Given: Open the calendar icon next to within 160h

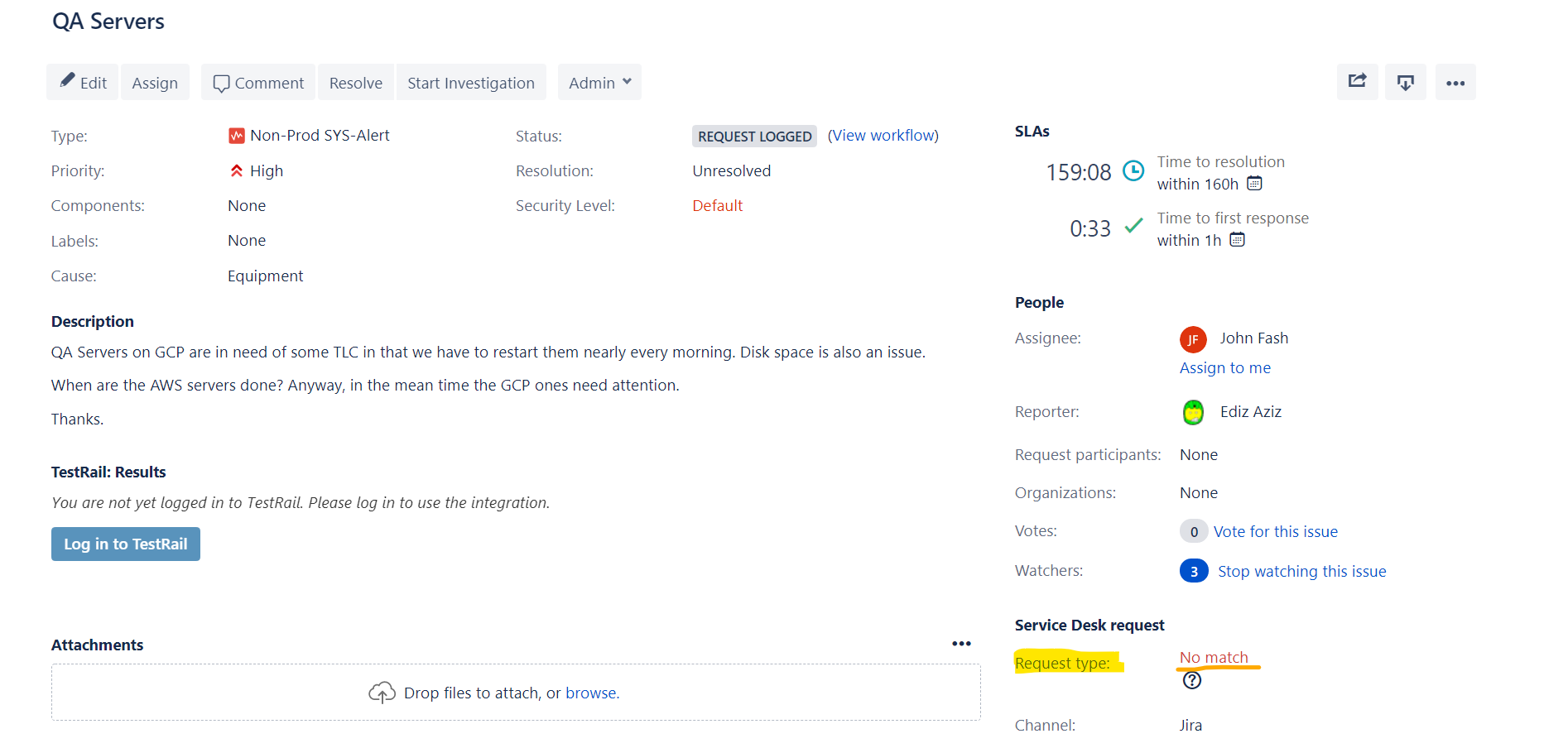Looking at the screenshot, I should tap(1254, 183).
